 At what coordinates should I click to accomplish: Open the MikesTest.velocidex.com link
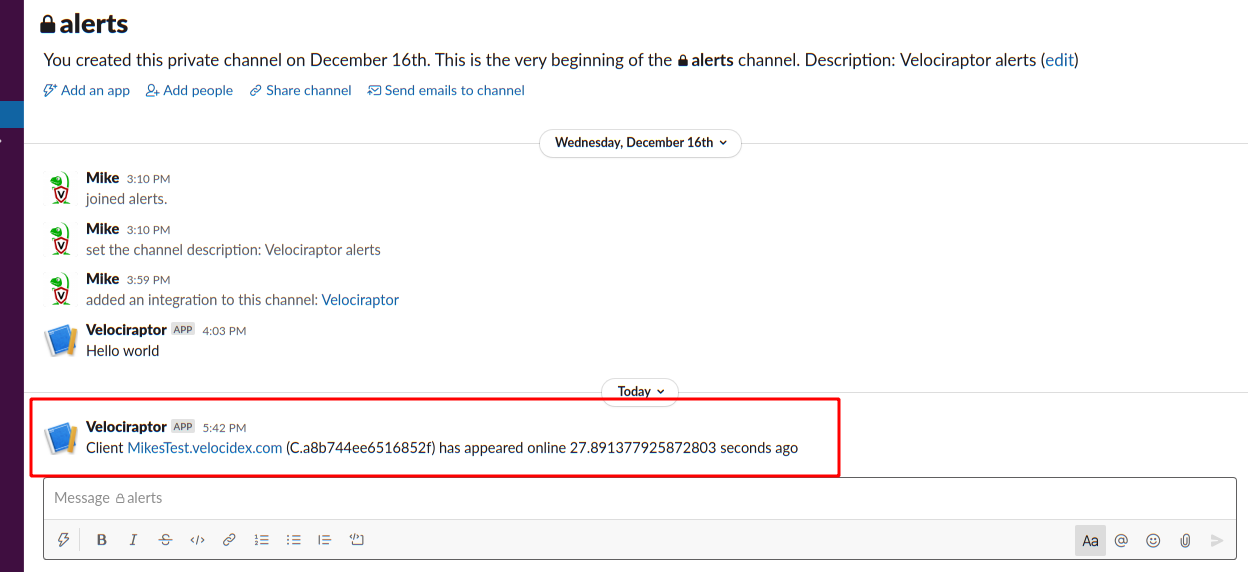click(204, 448)
